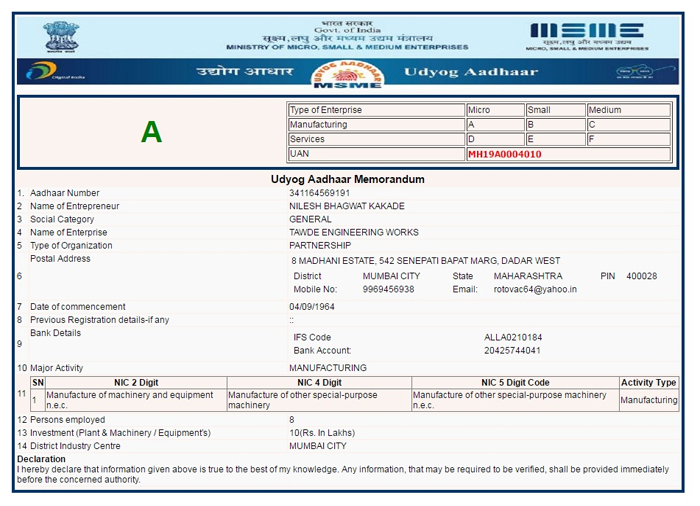Click the Udyog Aadhaar Memorandum heading

(347, 180)
